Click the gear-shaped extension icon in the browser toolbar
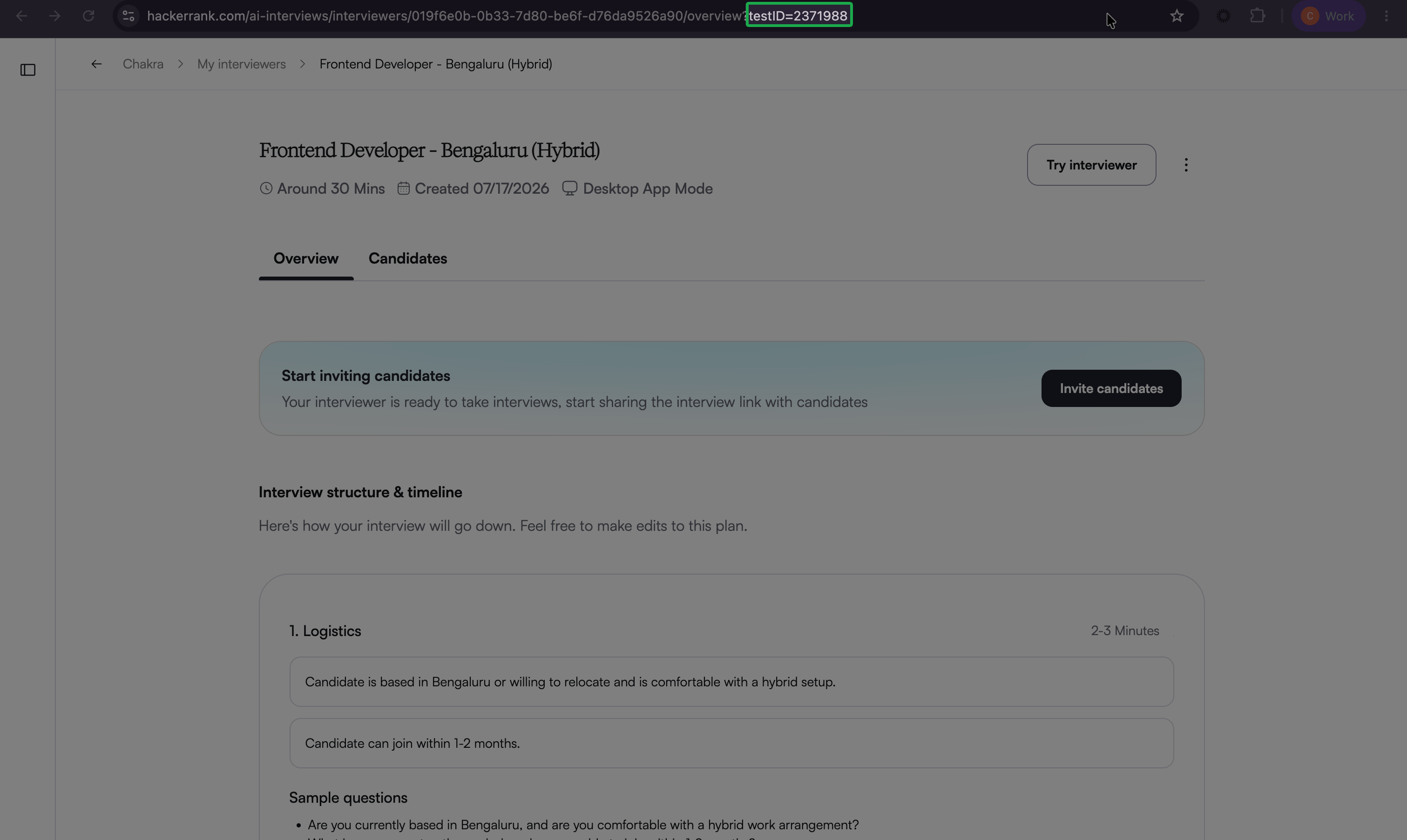Image resolution: width=1407 pixels, height=840 pixels. (1223, 16)
